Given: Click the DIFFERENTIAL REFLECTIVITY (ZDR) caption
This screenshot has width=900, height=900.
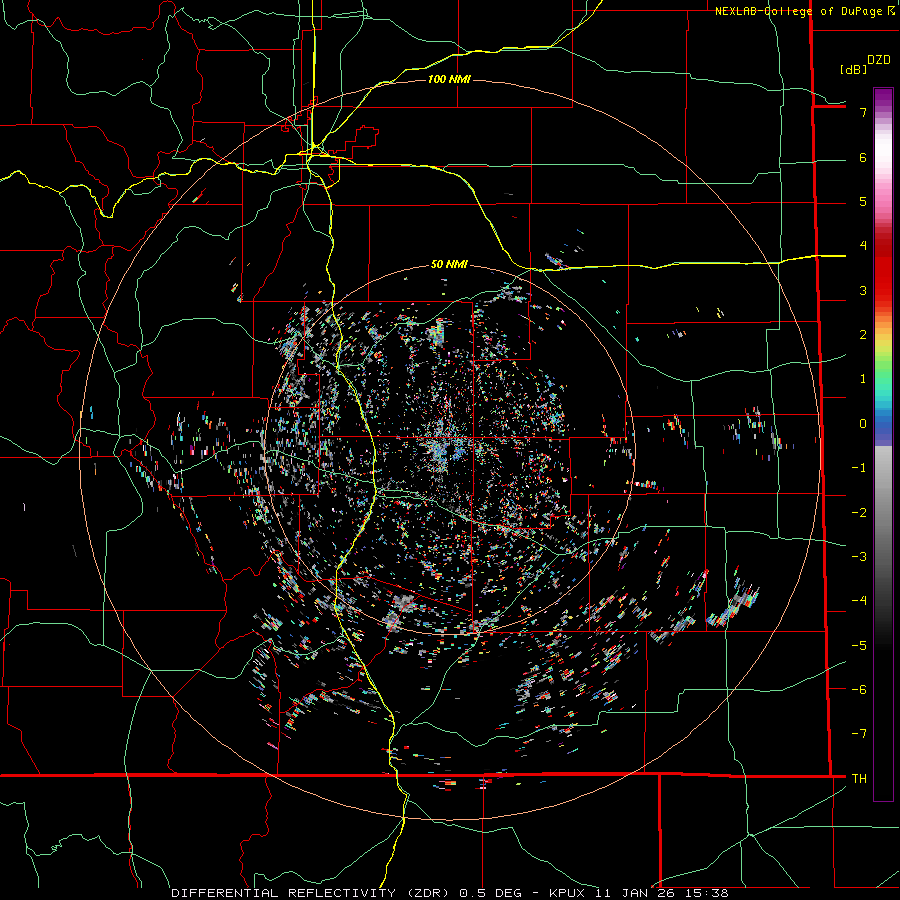Looking at the screenshot, I should coord(312,893).
